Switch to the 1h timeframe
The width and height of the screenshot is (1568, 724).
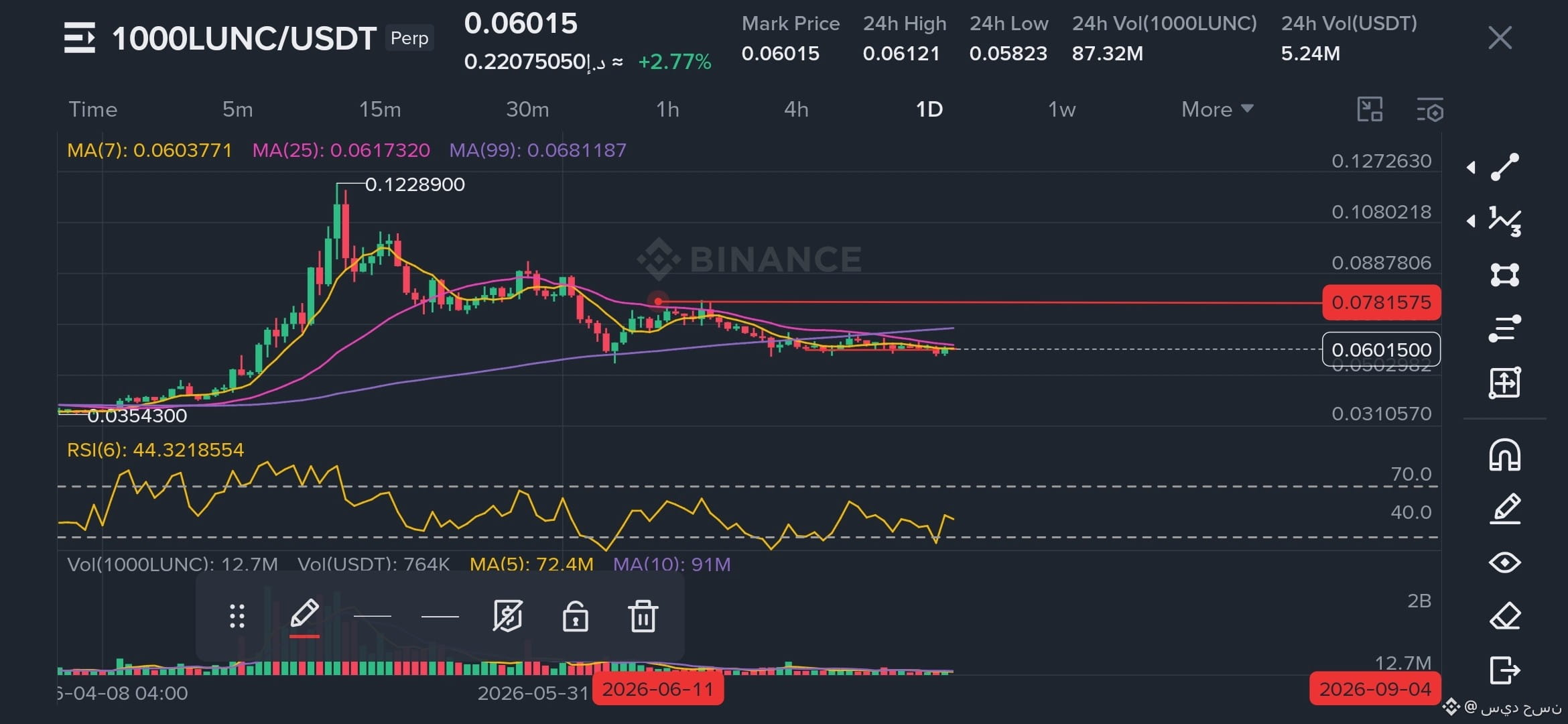pyautogui.click(x=667, y=109)
